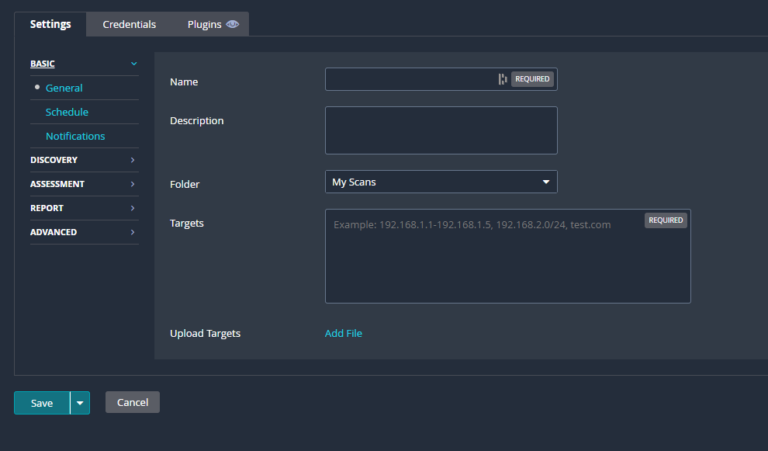The height and width of the screenshot is (451, 768).
Task: Click the eye icon on Plugins tab
Action: 233,24
